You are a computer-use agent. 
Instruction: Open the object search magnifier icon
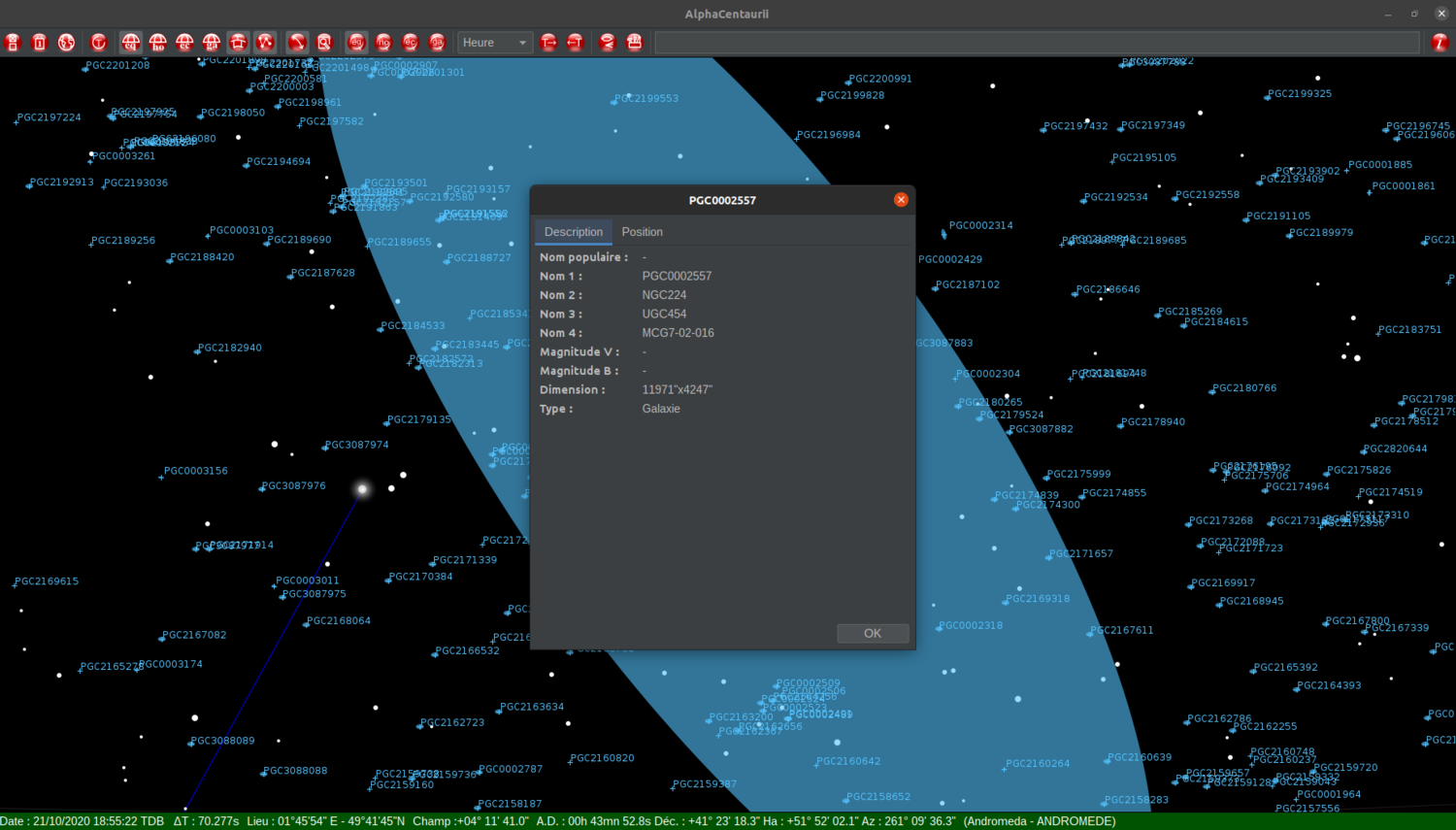click(x=325, y=42)
